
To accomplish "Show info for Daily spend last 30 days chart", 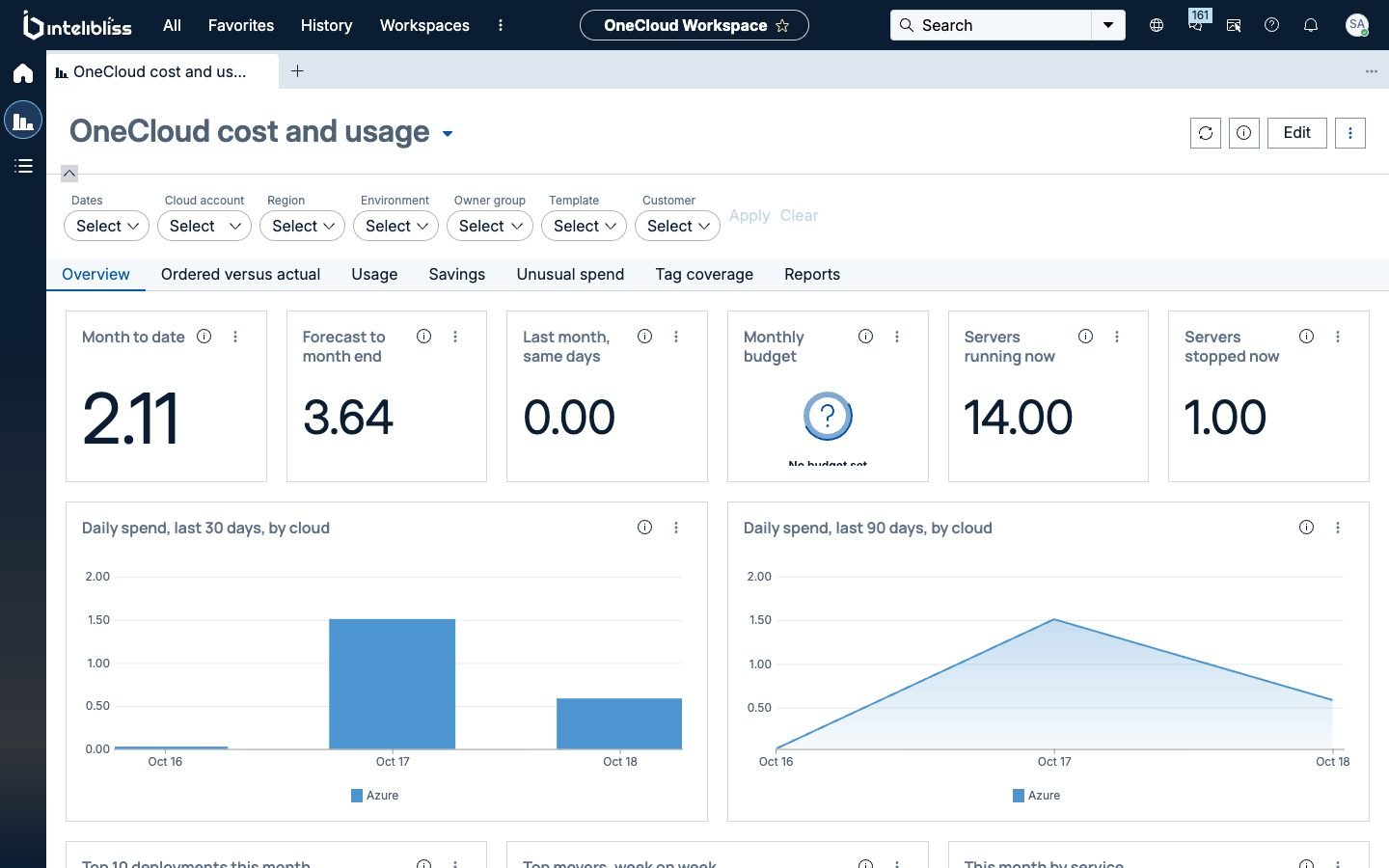I will point(645,528).
